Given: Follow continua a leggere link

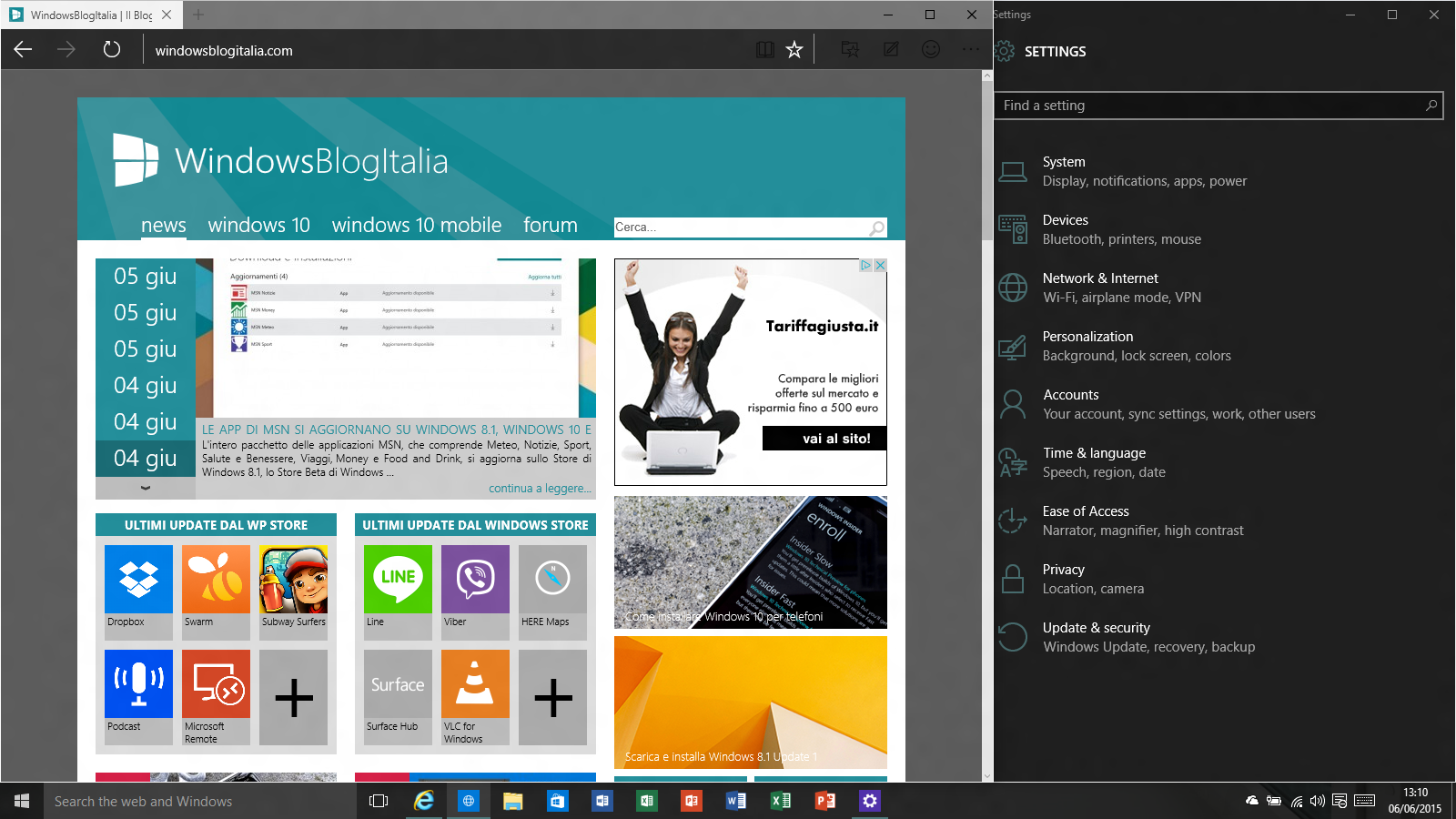Looking at the screenshot, I should (540, 489).
